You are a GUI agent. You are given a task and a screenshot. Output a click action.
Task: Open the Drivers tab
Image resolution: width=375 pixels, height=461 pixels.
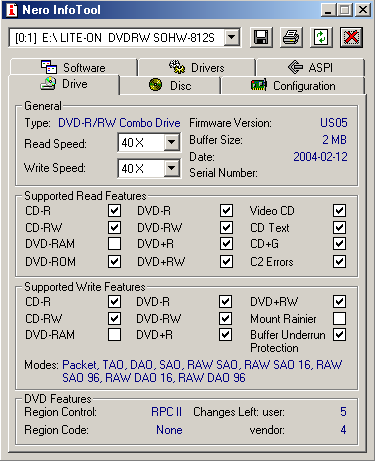[x=197, y=67]
